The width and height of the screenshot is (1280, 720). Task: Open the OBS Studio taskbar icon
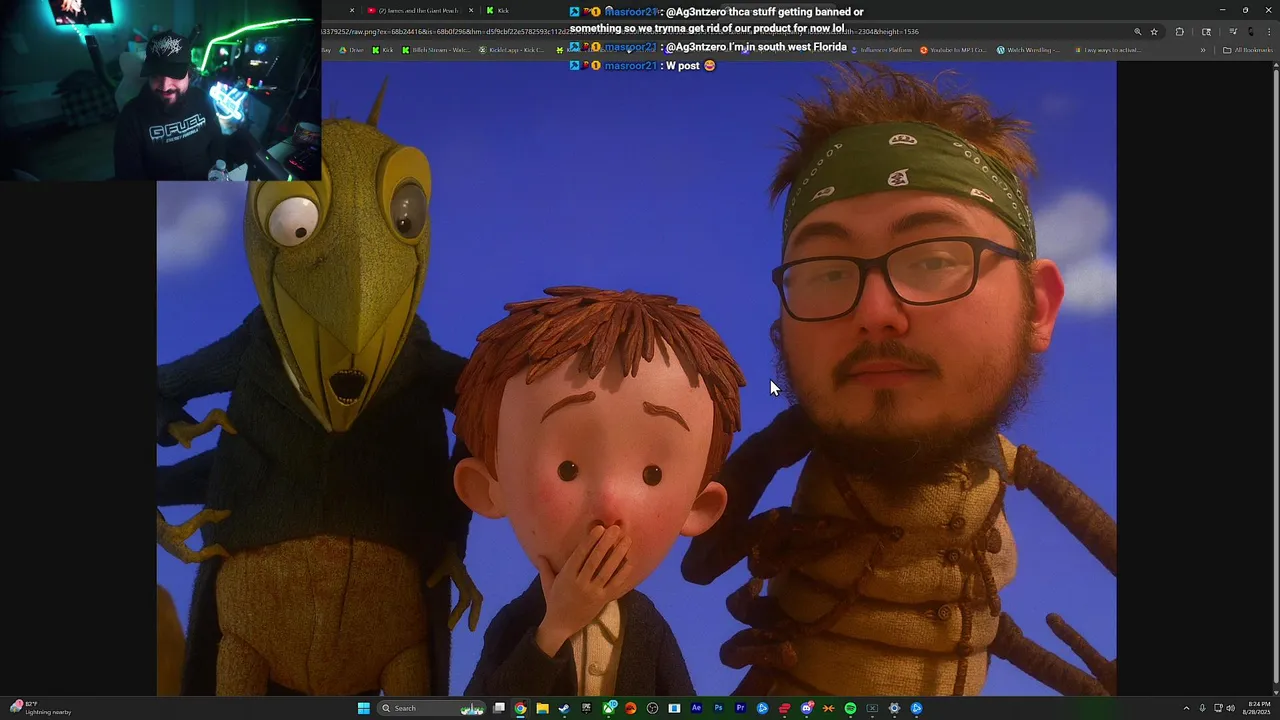tap(652, 708)
